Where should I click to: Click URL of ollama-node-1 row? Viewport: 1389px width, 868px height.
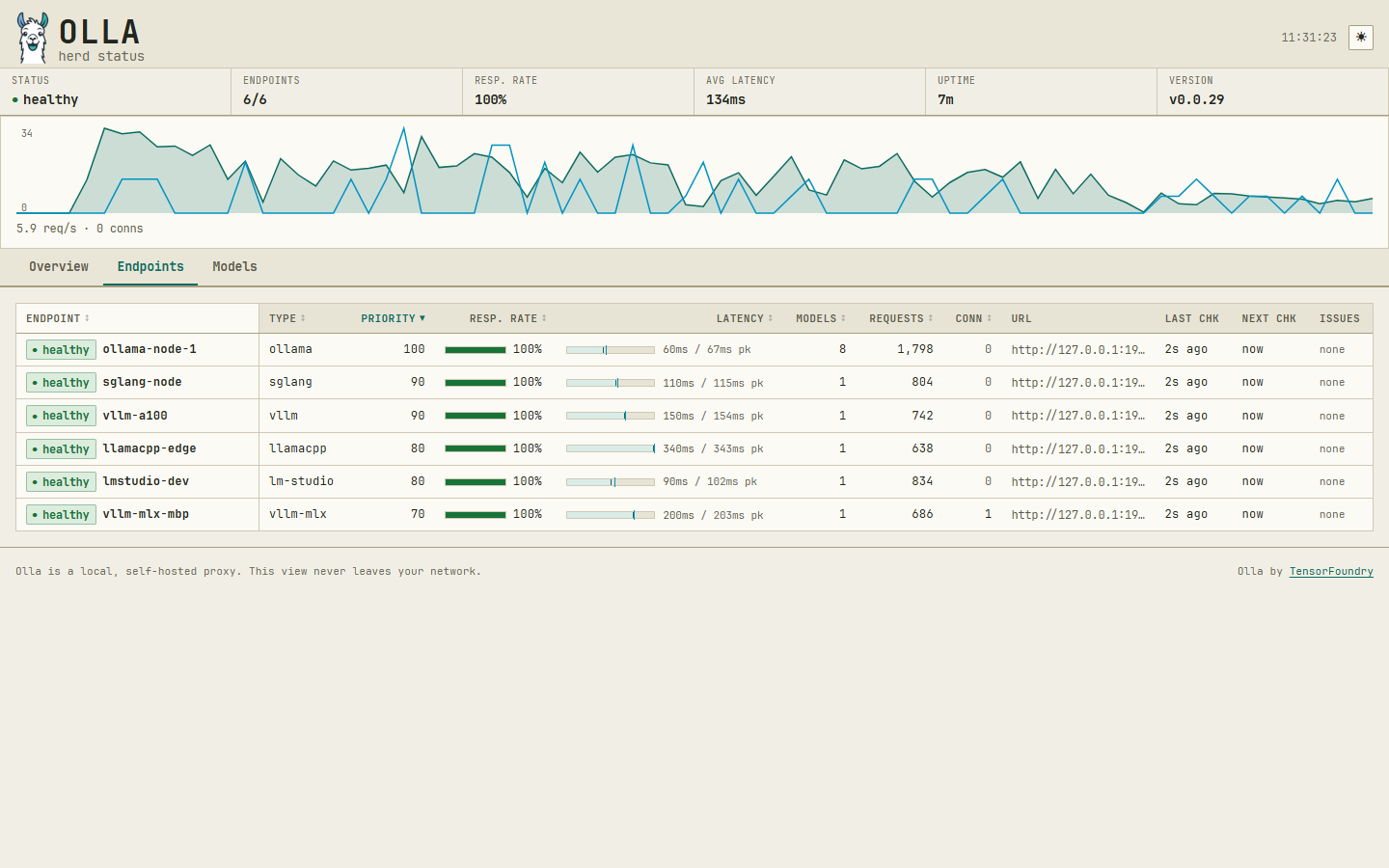(x=1078, y=350)
